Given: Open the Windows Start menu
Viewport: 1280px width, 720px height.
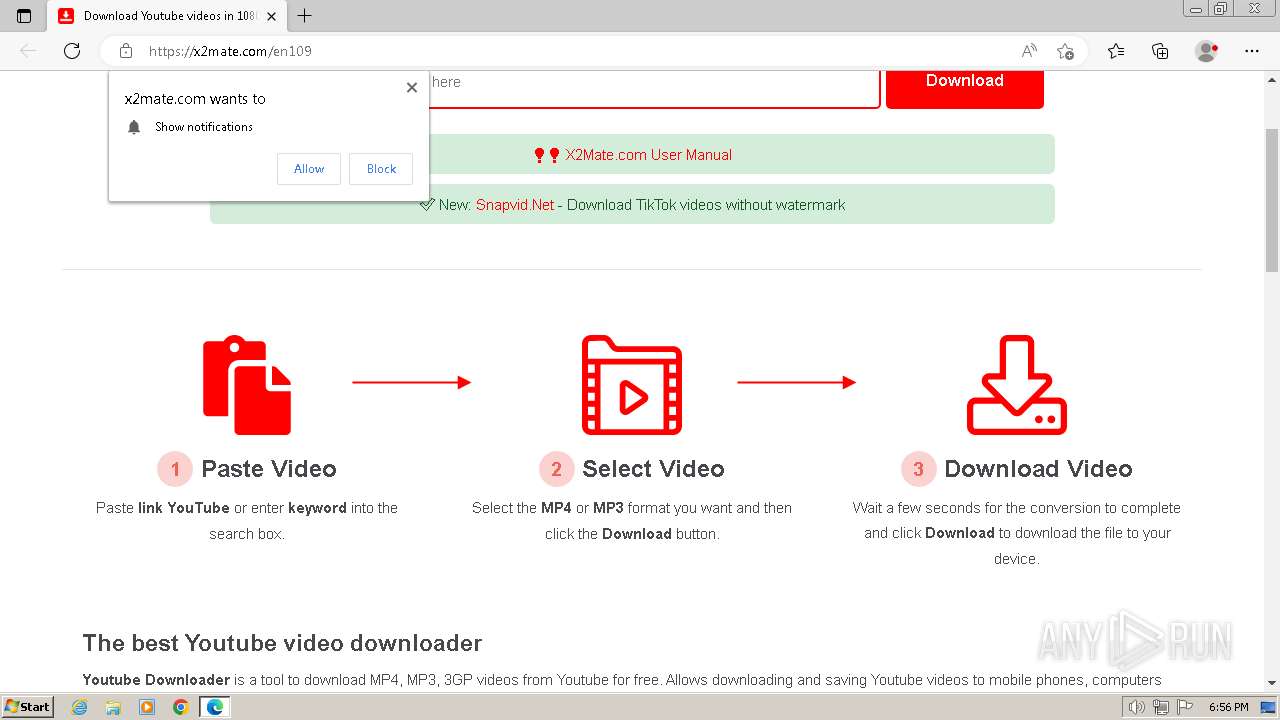Looking at the screenshot, I should pos(28,706).
